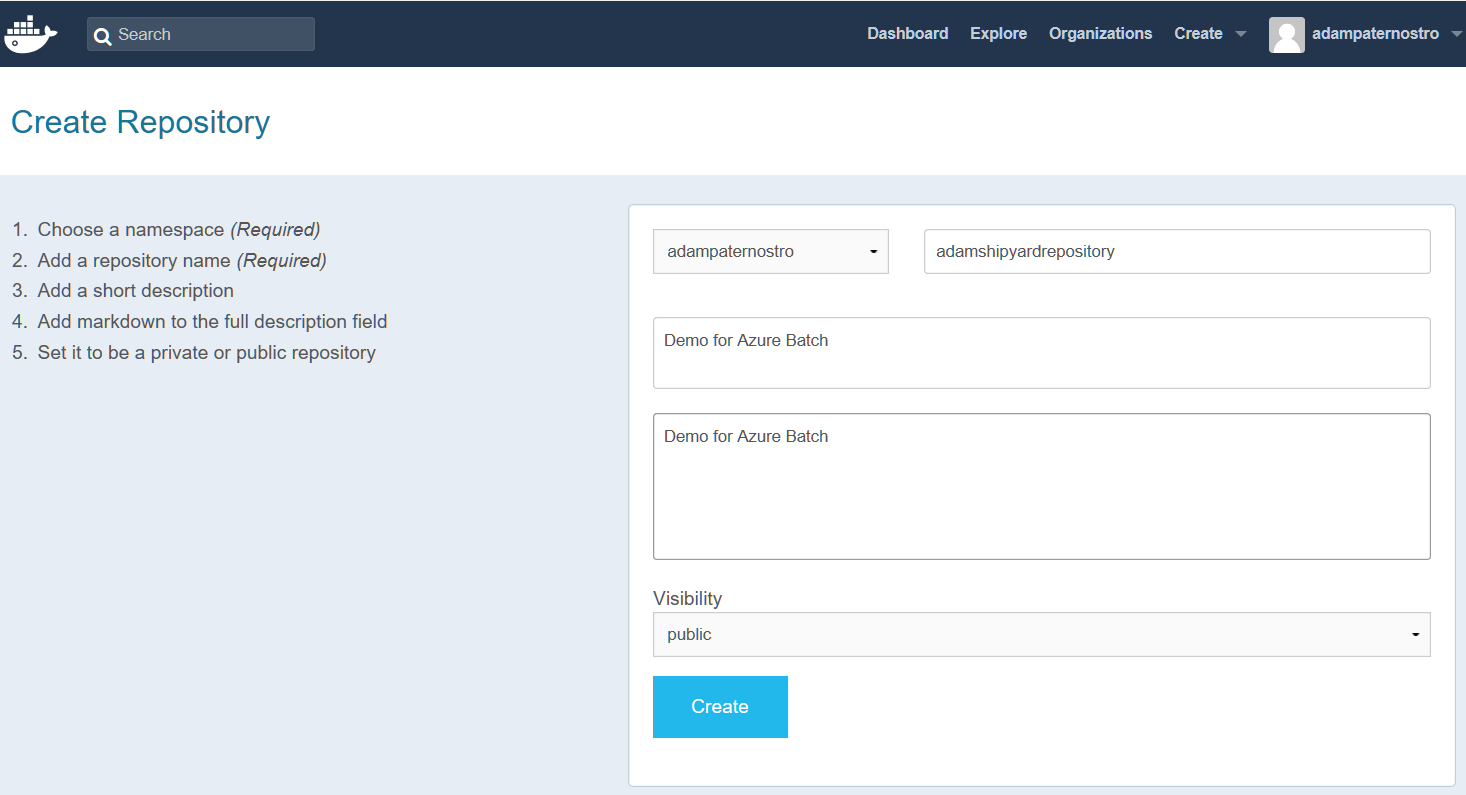Click the 'Add a repository name' instruction
The height and width of the screenshot is (795, 1466).
182,260
